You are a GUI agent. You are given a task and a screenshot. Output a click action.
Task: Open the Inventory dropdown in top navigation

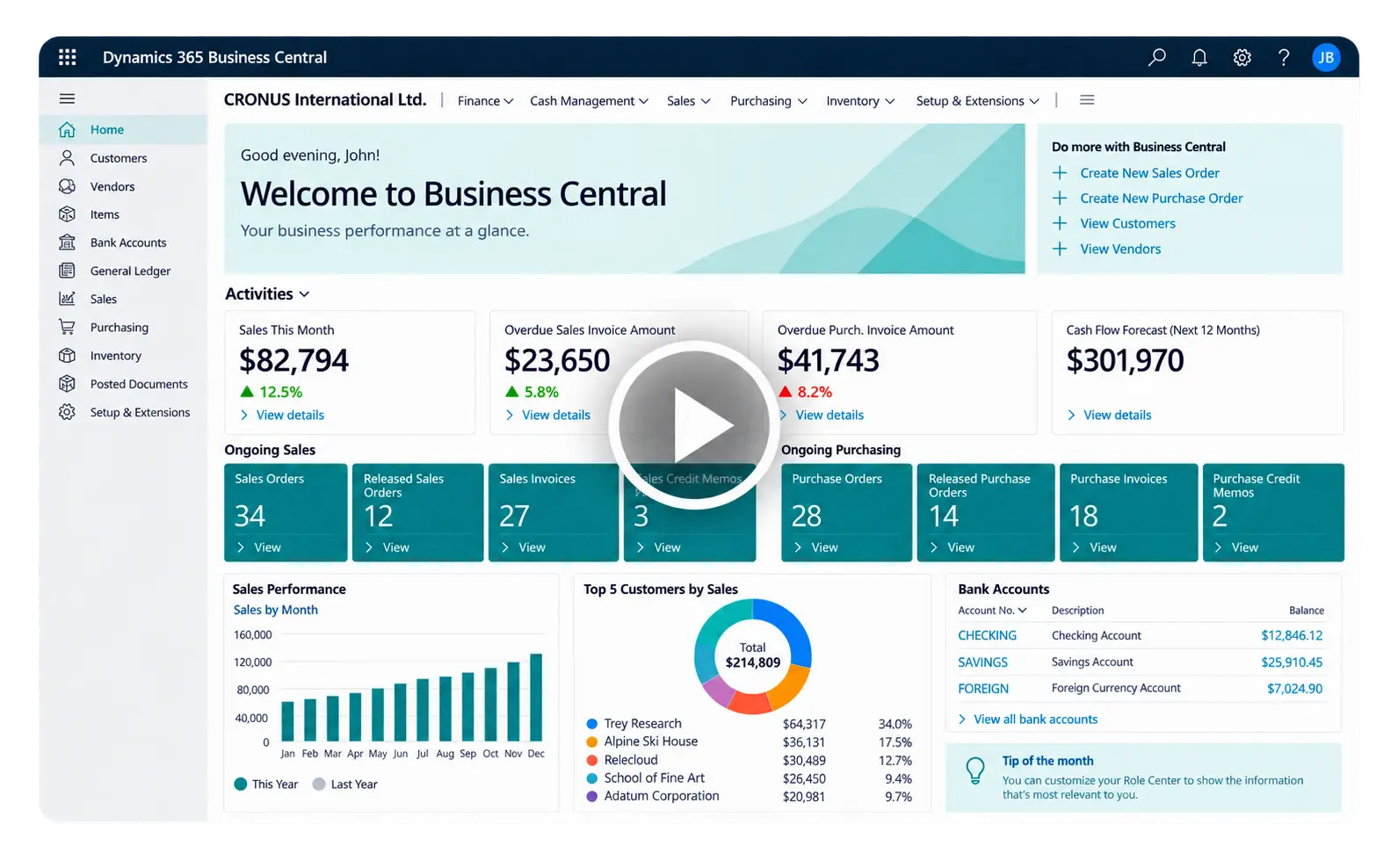coord(860,101)
